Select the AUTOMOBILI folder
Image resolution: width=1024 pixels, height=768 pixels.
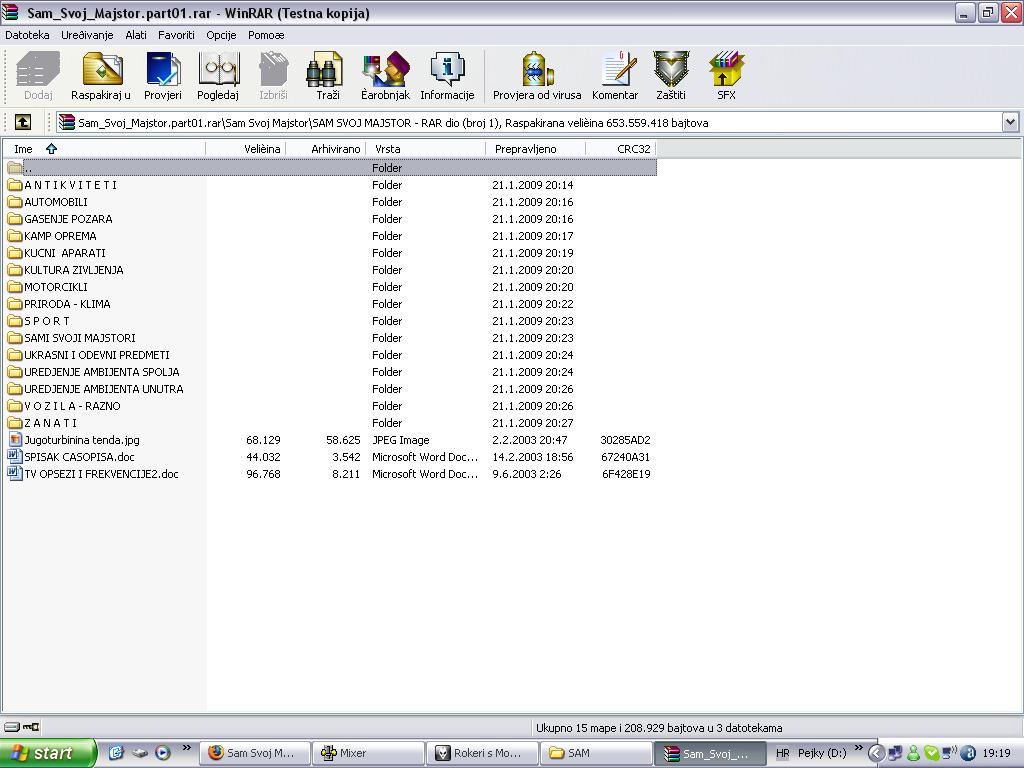pyautogui.click(x=56, y=202)
